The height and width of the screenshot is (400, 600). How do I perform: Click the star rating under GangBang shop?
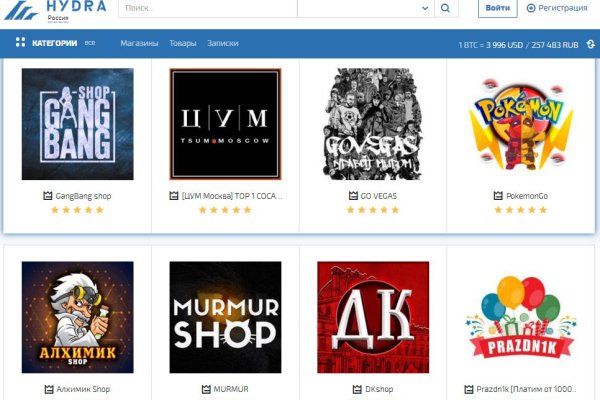[x=77, y=210]
